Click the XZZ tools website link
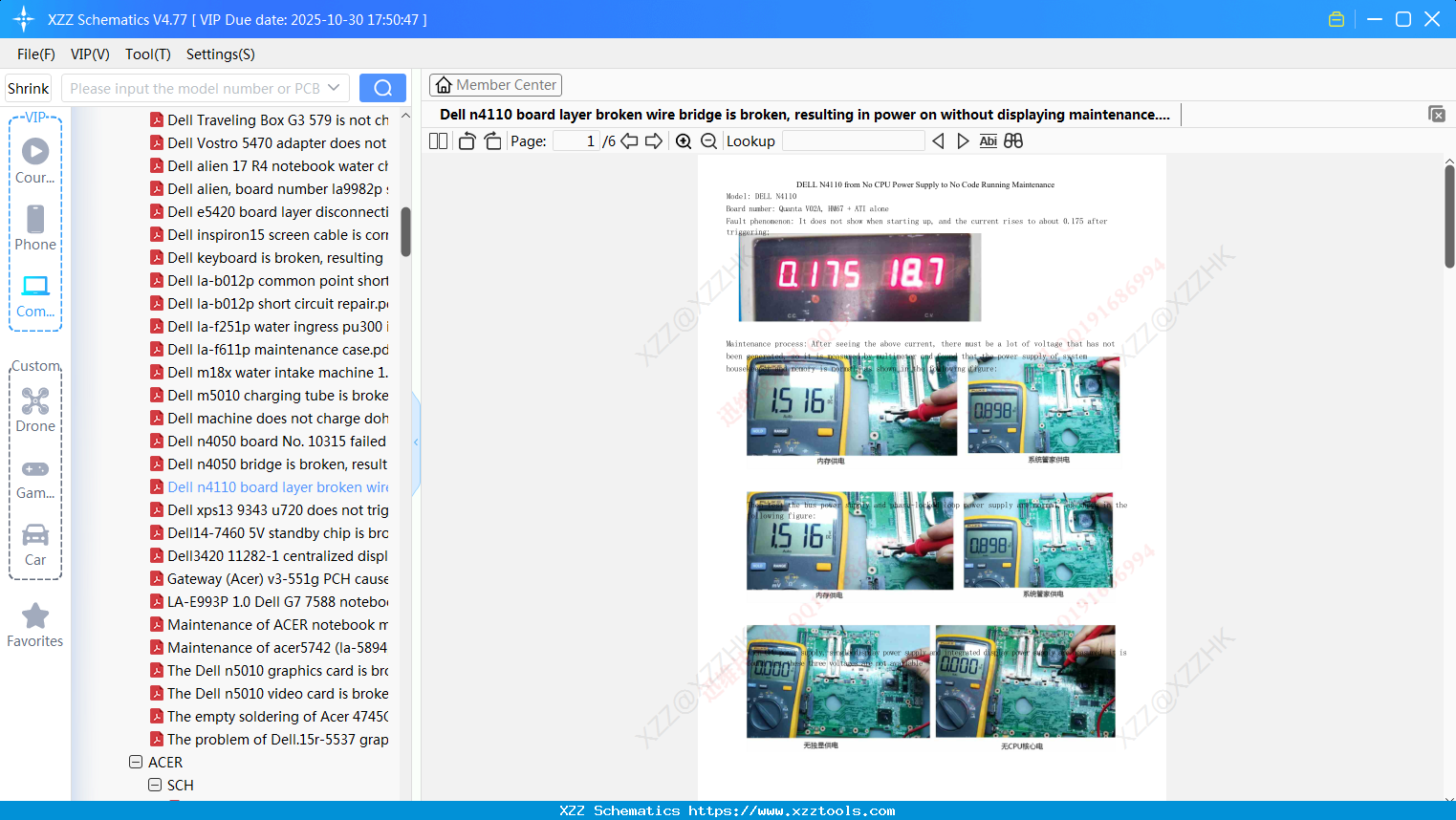 pos(792,810)
